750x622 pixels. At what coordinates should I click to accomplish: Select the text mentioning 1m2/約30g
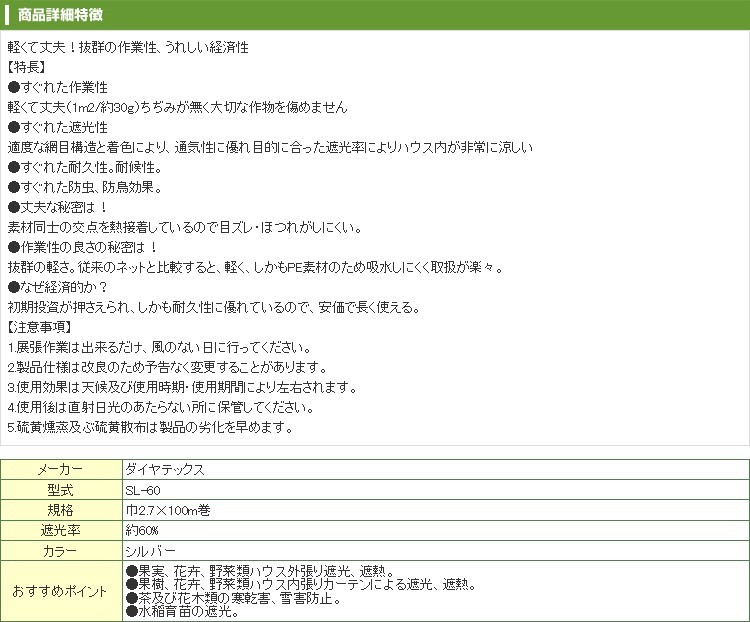click(x=177, y=107)
